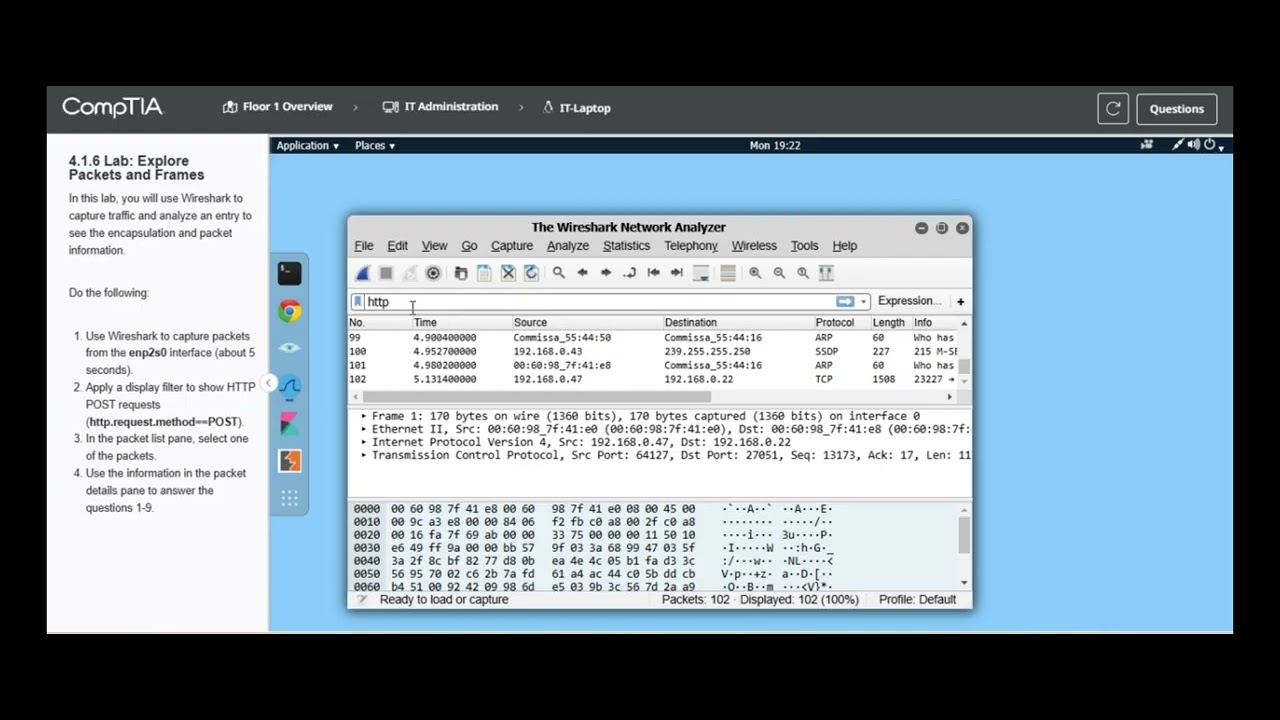Open Wireshark from the dock
Viewport: 1280px width, 720px height.
click(289, 386)
